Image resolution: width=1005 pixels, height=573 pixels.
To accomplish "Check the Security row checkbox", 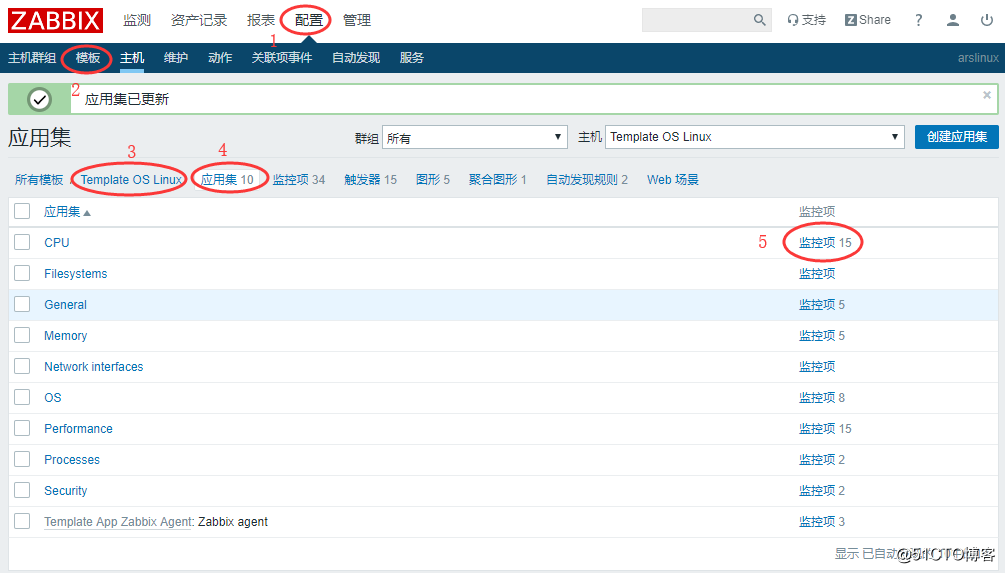I will pyautogui.click(x=22, y=490).
